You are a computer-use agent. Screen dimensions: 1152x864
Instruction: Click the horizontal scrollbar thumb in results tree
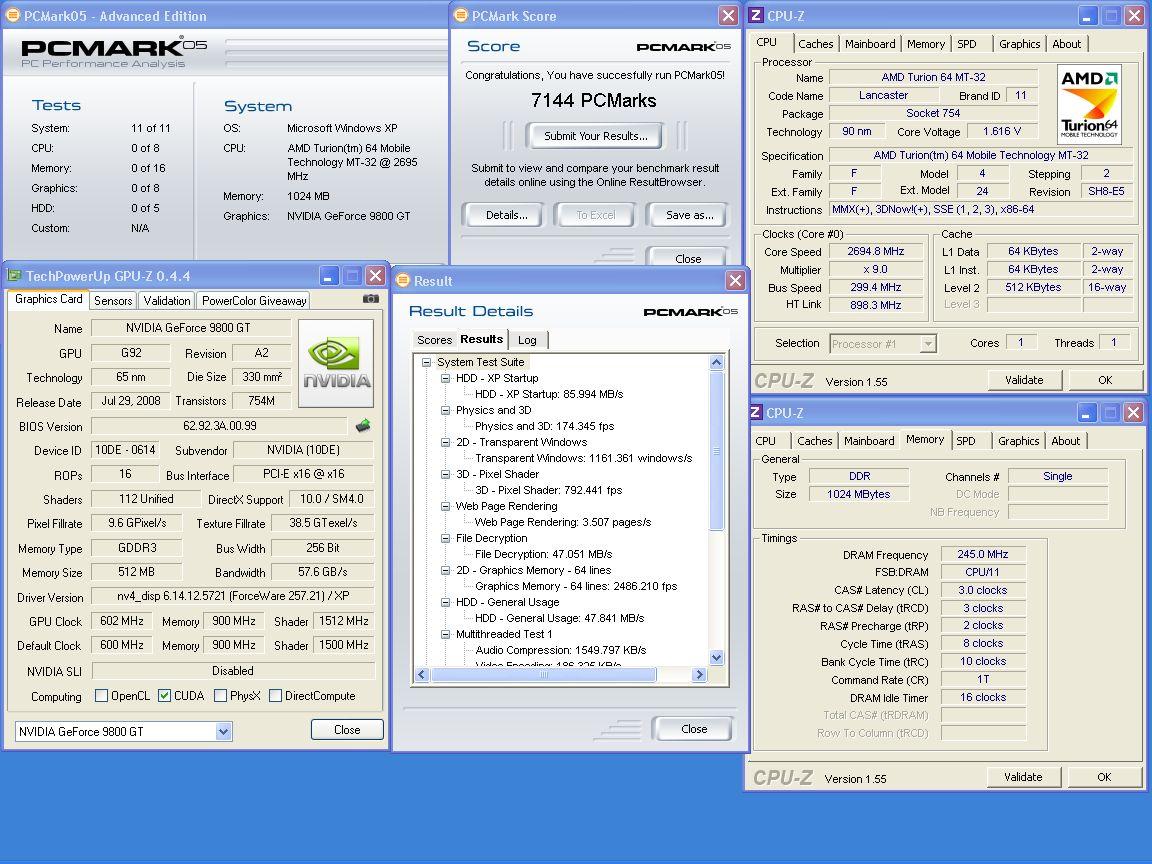tap(543, 674)
